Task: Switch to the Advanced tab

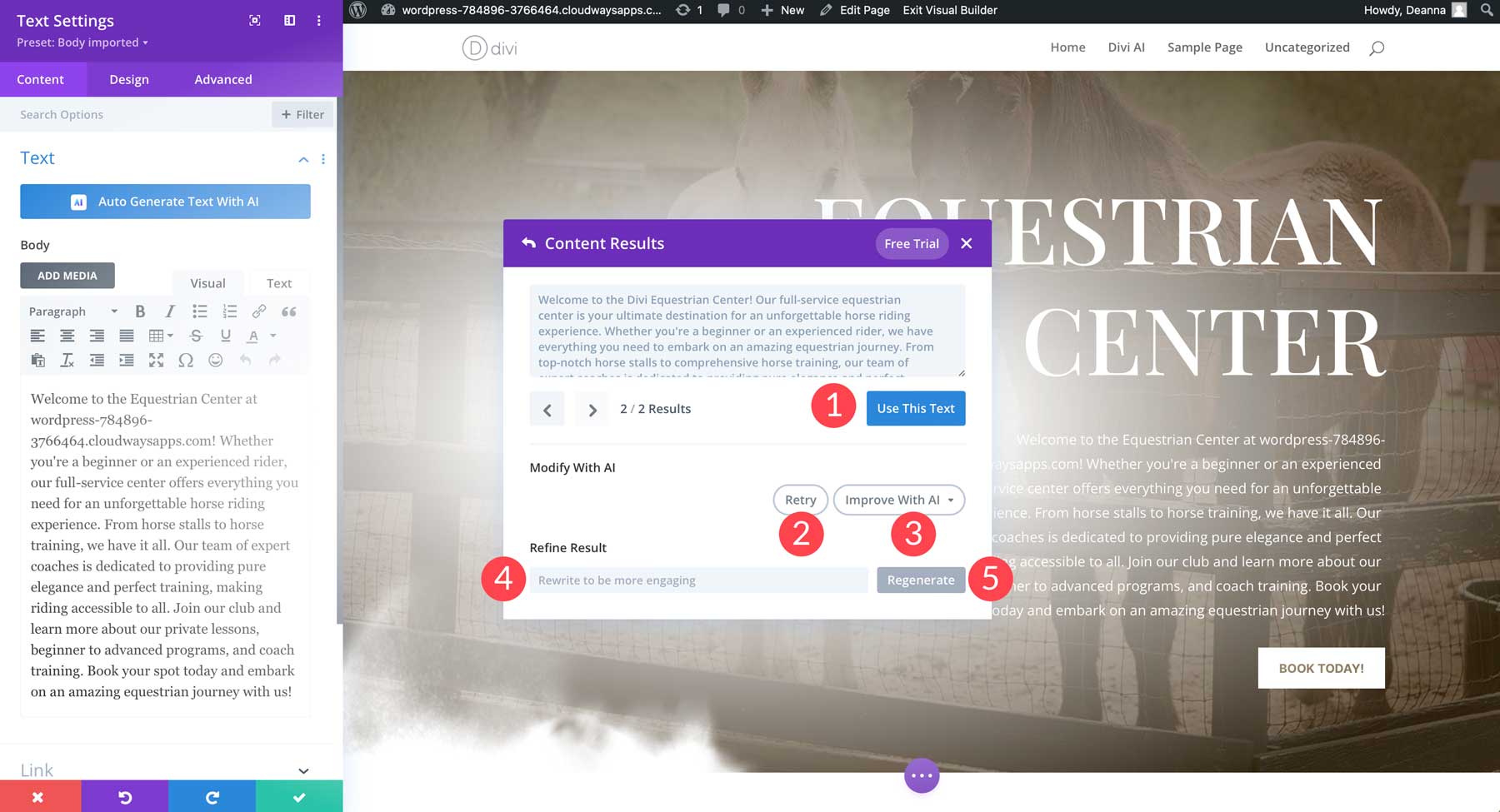Action: point(222,80)
